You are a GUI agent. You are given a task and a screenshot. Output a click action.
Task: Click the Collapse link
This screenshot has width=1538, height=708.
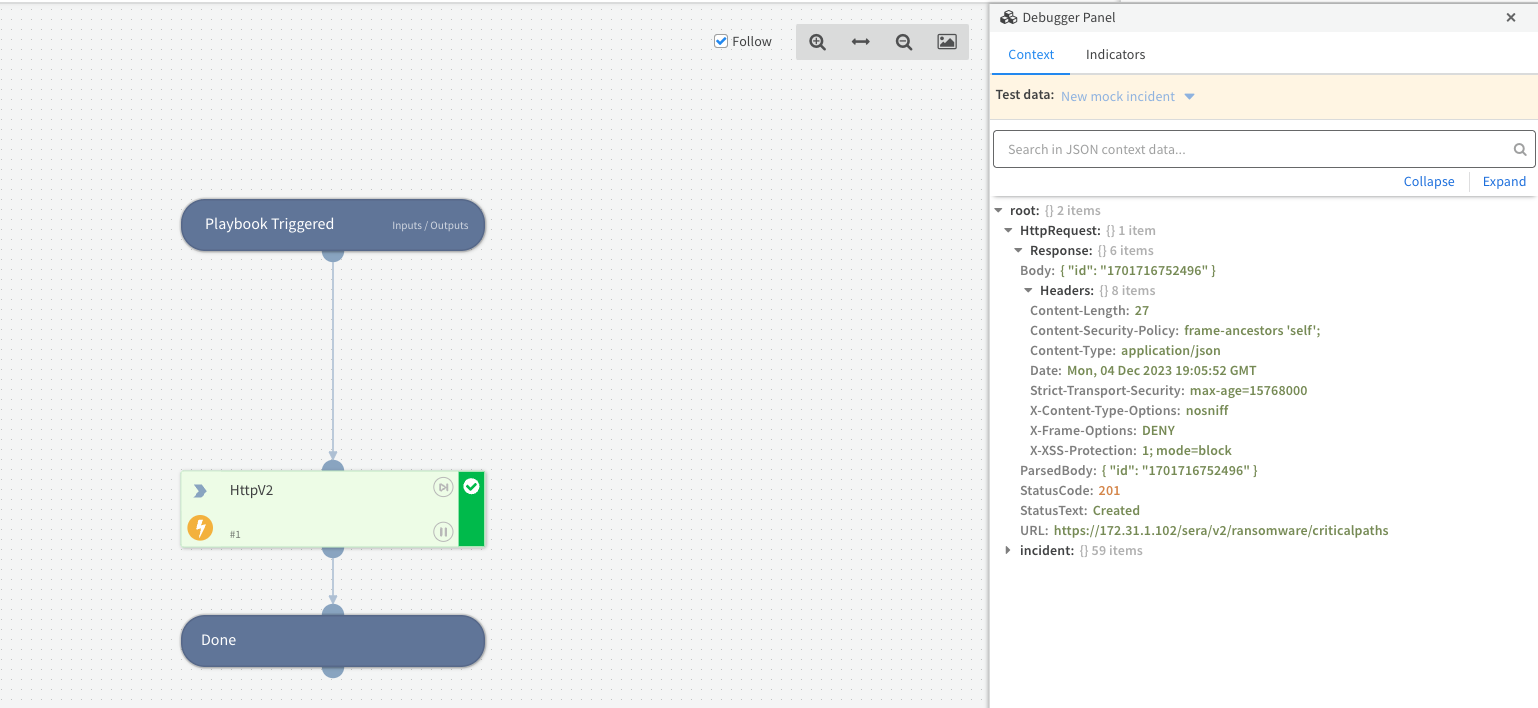tap(1428, 181)
